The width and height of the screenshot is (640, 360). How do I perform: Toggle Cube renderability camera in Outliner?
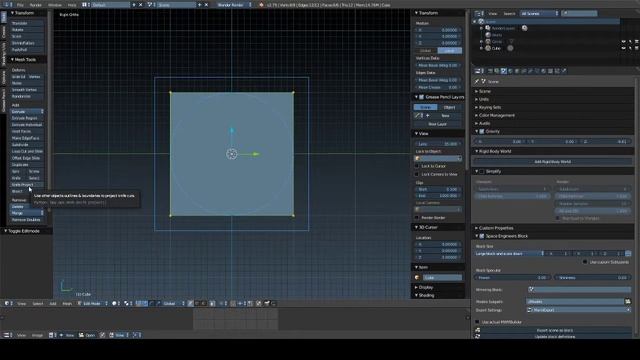click(x=636, y=48)
